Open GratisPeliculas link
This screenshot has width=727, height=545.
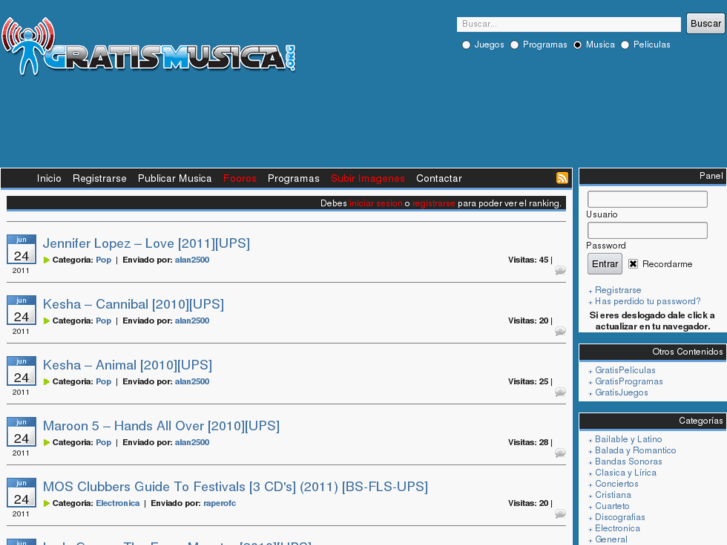[625, 370]
